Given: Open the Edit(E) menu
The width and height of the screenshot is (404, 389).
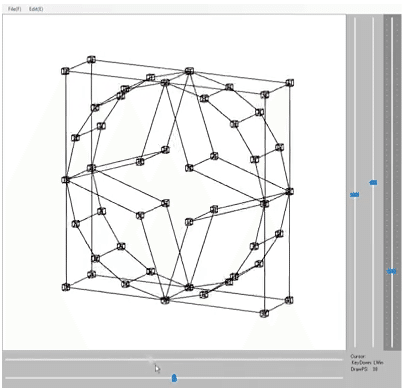Looking at the screenshot, I should pyautogui.click(x=36, y=9).
